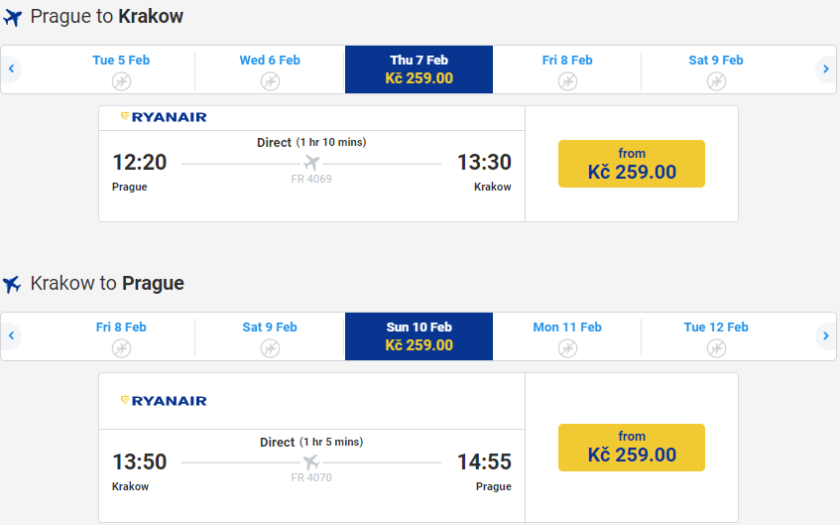Show later outbound dates with right arrow
Image resolution: width=840 pixels, height=525 pixels.
pyautogui.click(x=825, y=69)
